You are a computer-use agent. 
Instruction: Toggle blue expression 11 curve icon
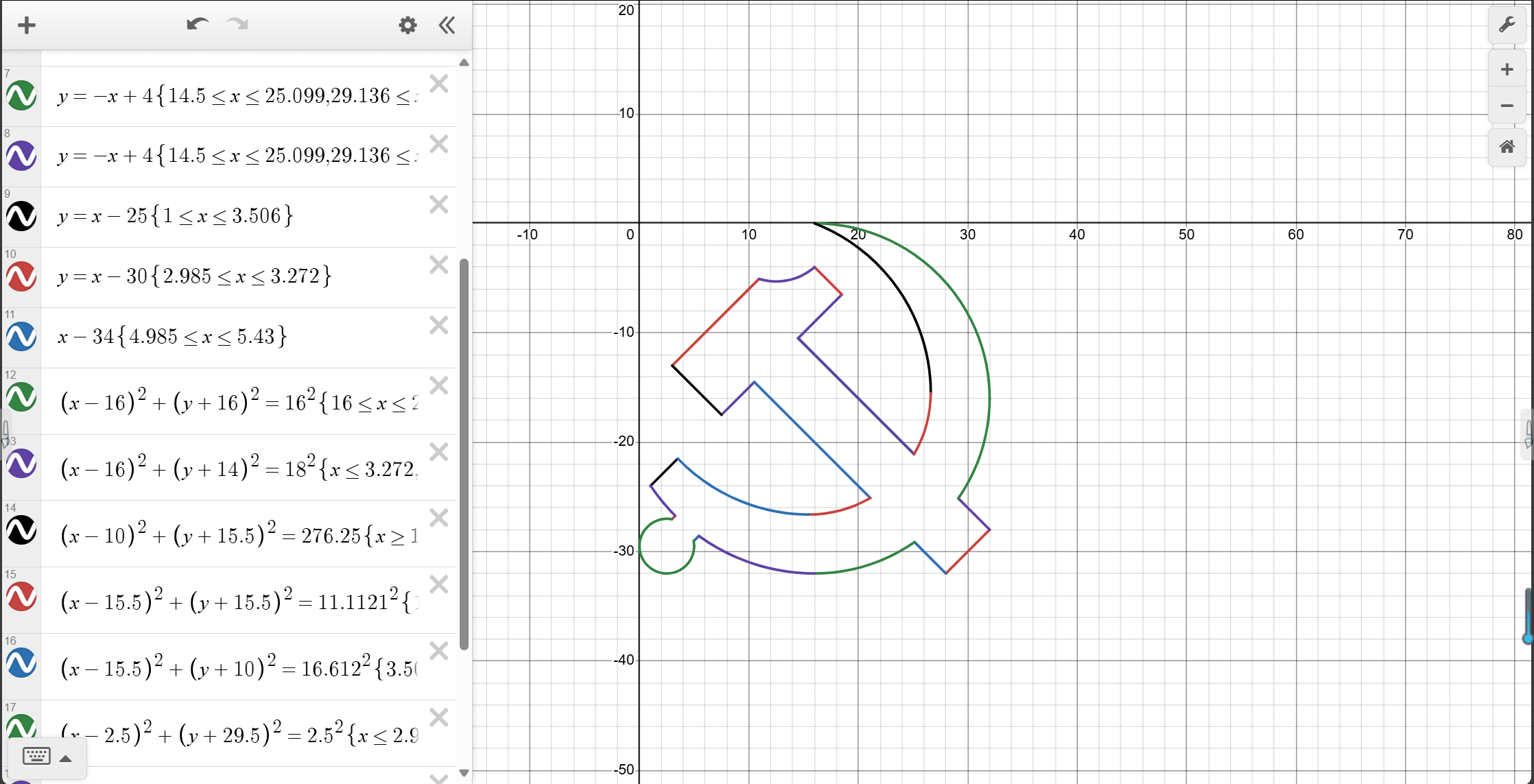click(21, 337)
